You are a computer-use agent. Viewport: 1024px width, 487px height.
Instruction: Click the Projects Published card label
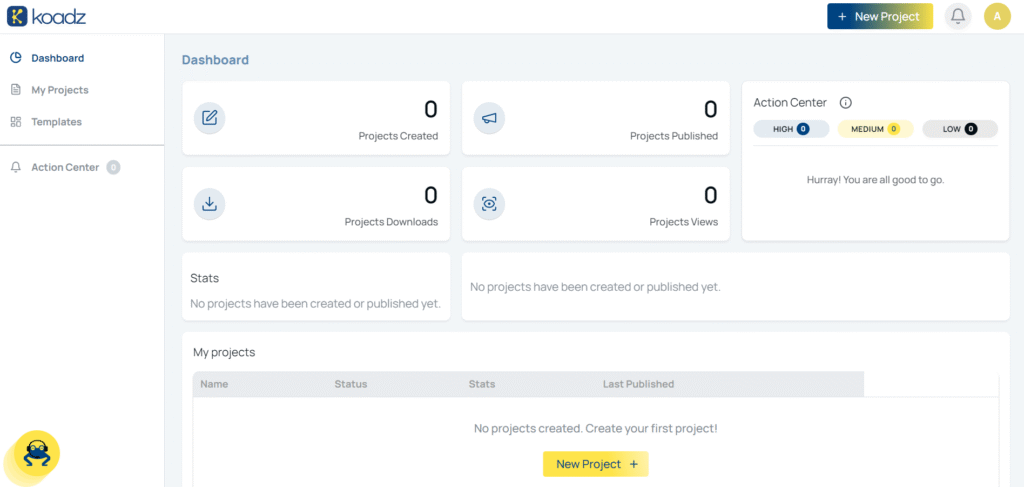674,136
